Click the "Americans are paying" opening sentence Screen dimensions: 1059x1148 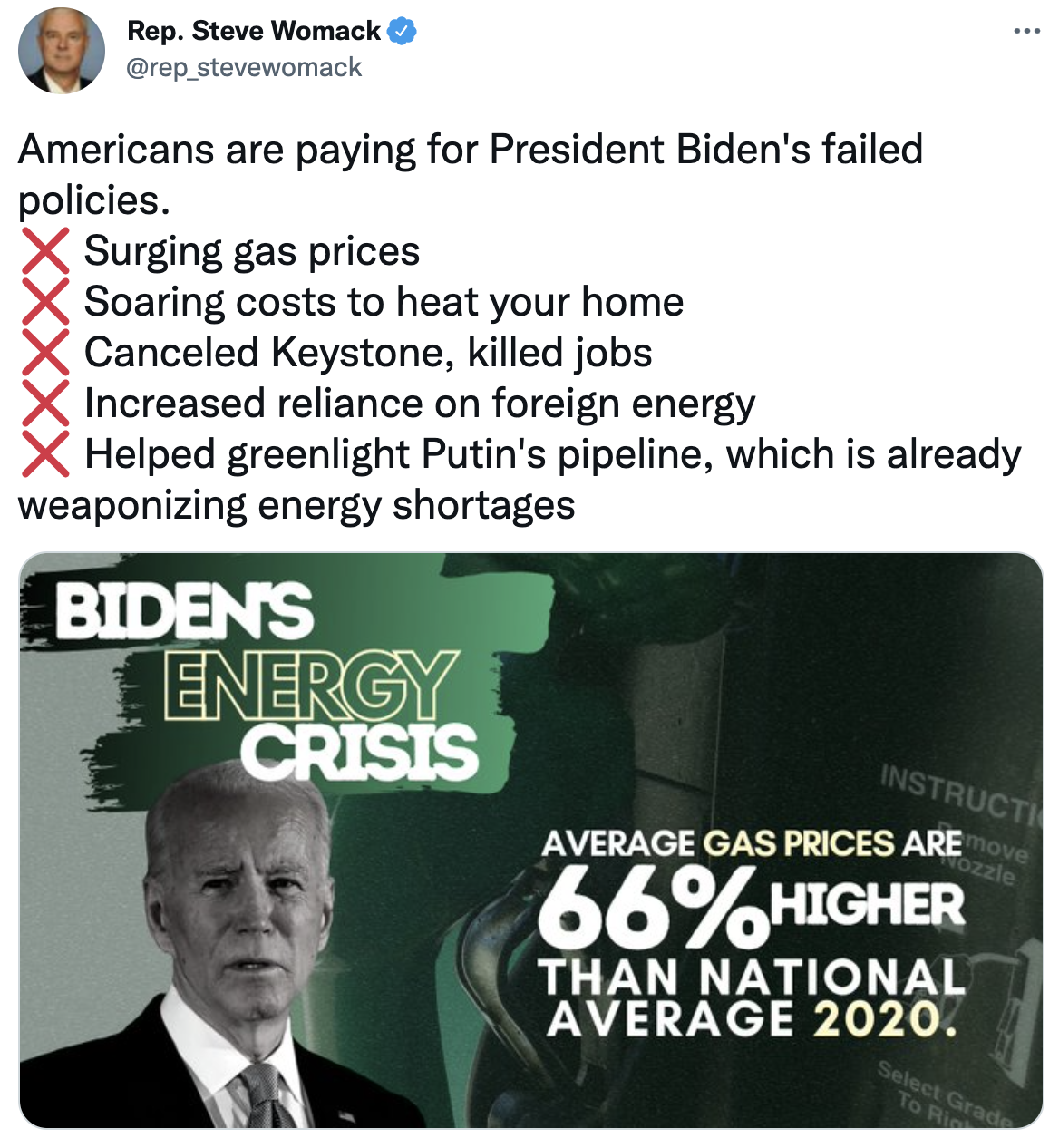[x=470, y=151]
